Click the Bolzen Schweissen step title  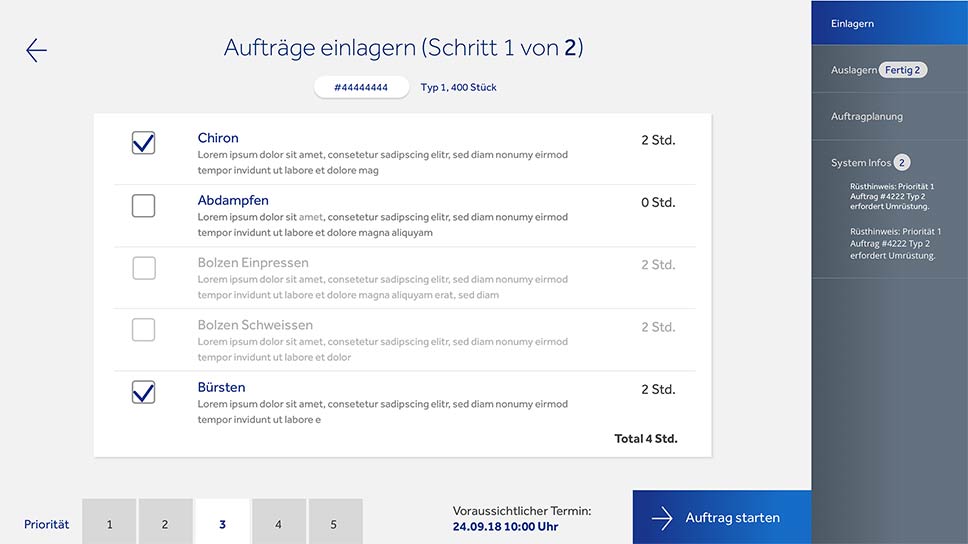[255, 325]
